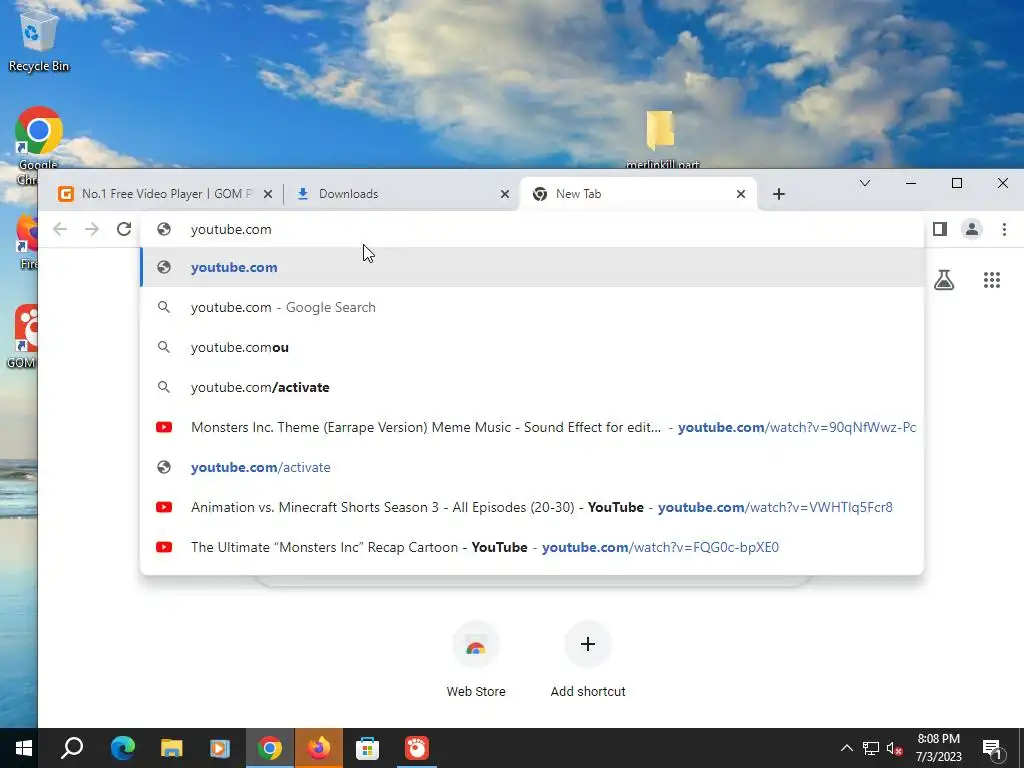Choose the youtube.comou search suggestion
This screenshot has height=768, width=1024.
pyautogui.click(x=532, y=347)
